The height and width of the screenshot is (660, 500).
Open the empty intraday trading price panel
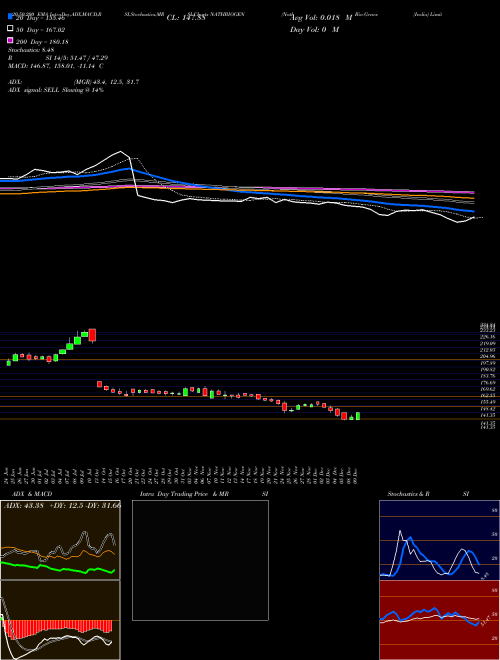click(x=200, y=560)
